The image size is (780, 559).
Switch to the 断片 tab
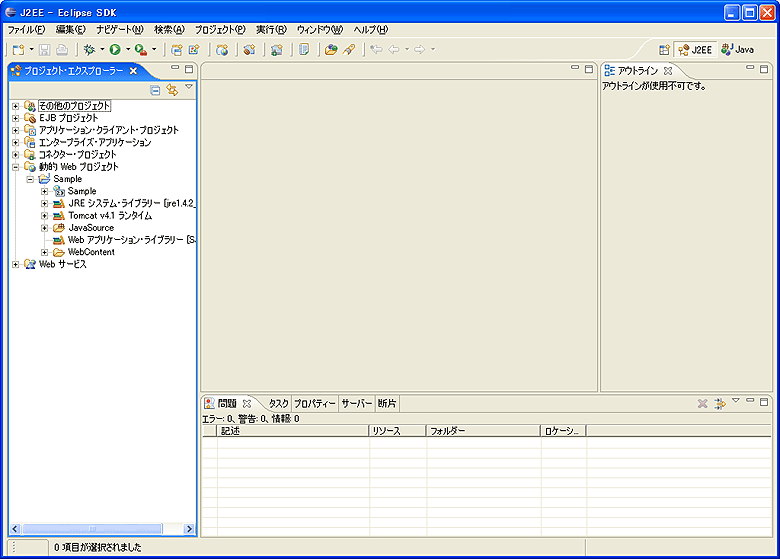point(387,403)
